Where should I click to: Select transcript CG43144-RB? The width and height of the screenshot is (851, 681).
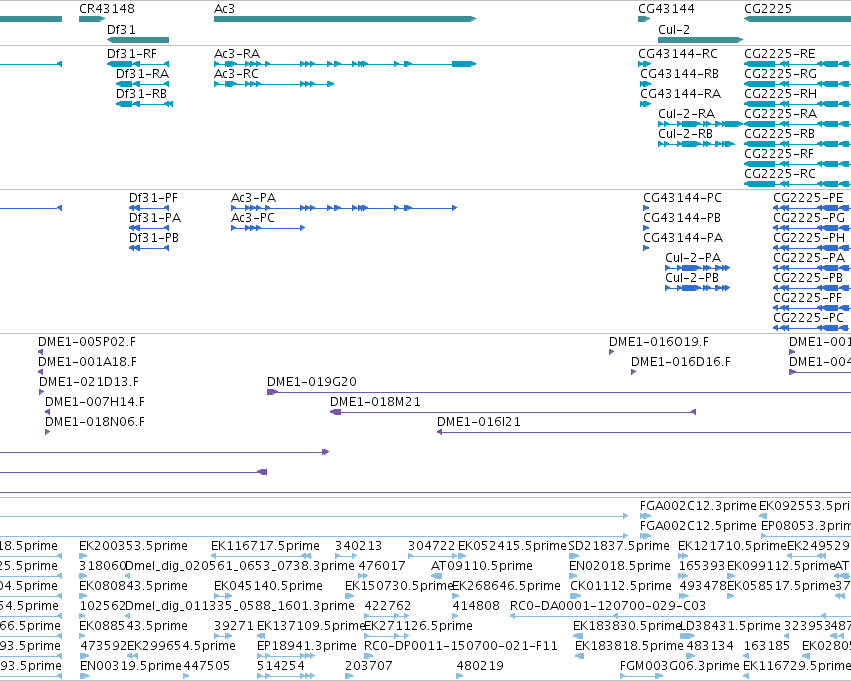click(x=679, y=74)
